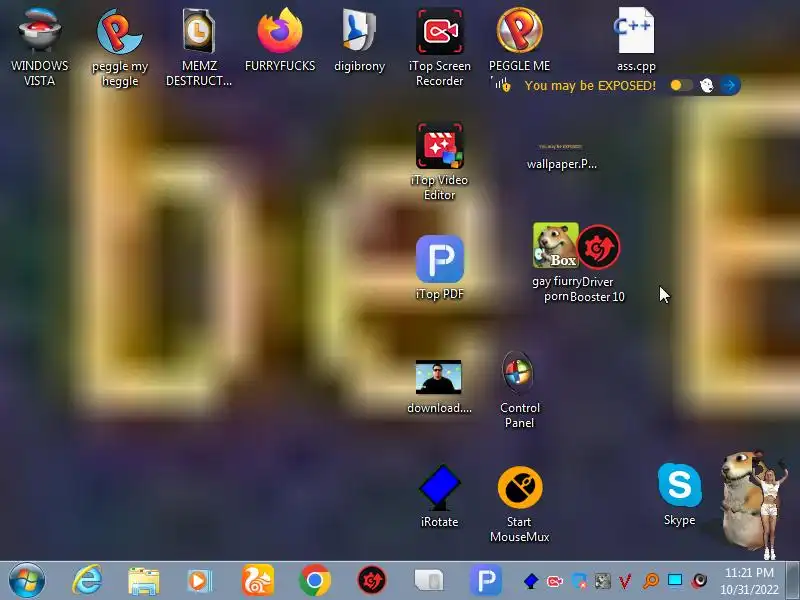Viewport: 800px width, 600px height.
Task: Select the hamster Box desktop icon
Action: coord(555,245)
